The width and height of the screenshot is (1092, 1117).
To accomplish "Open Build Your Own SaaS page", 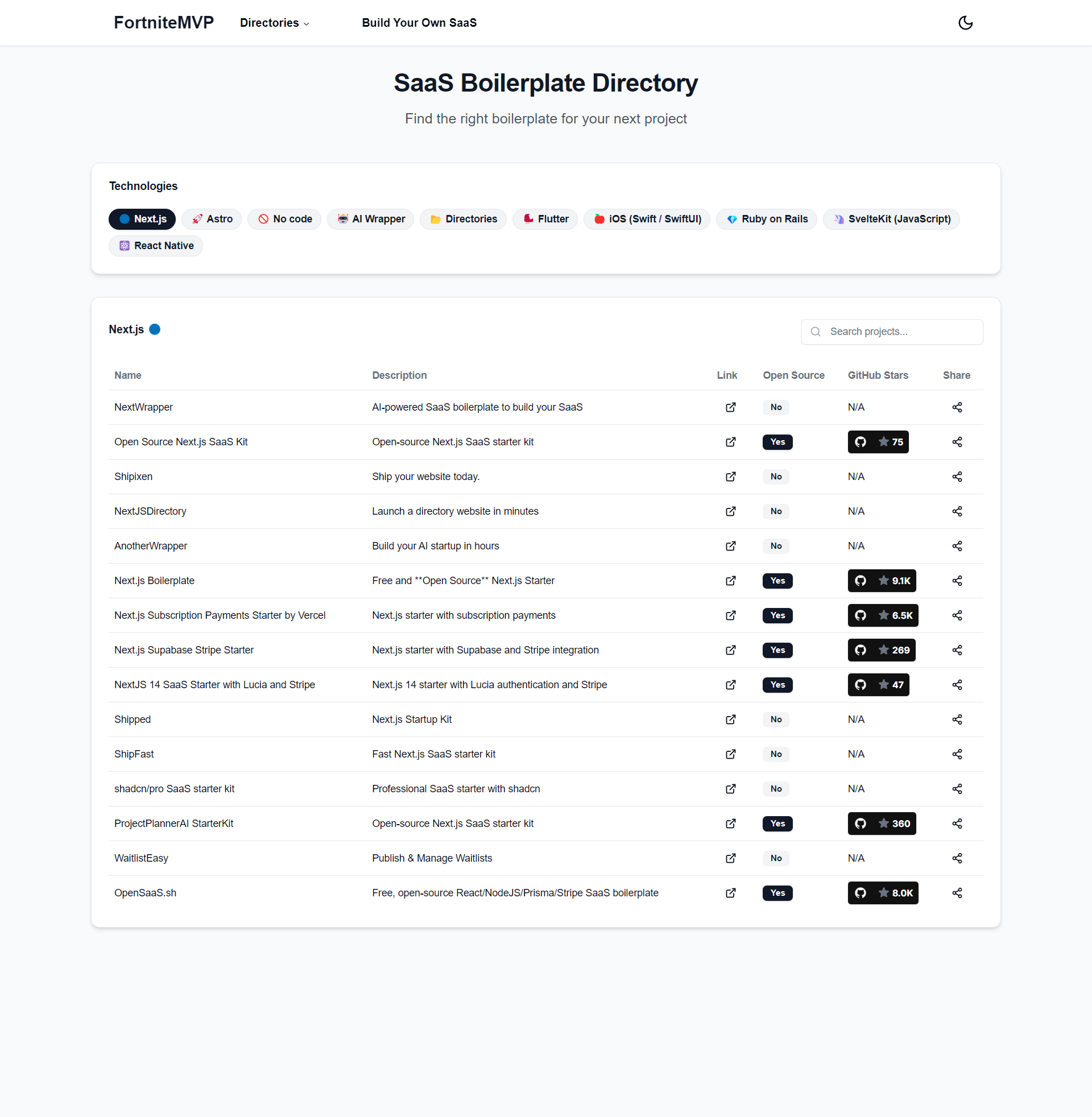I will [x=419, y=23].
